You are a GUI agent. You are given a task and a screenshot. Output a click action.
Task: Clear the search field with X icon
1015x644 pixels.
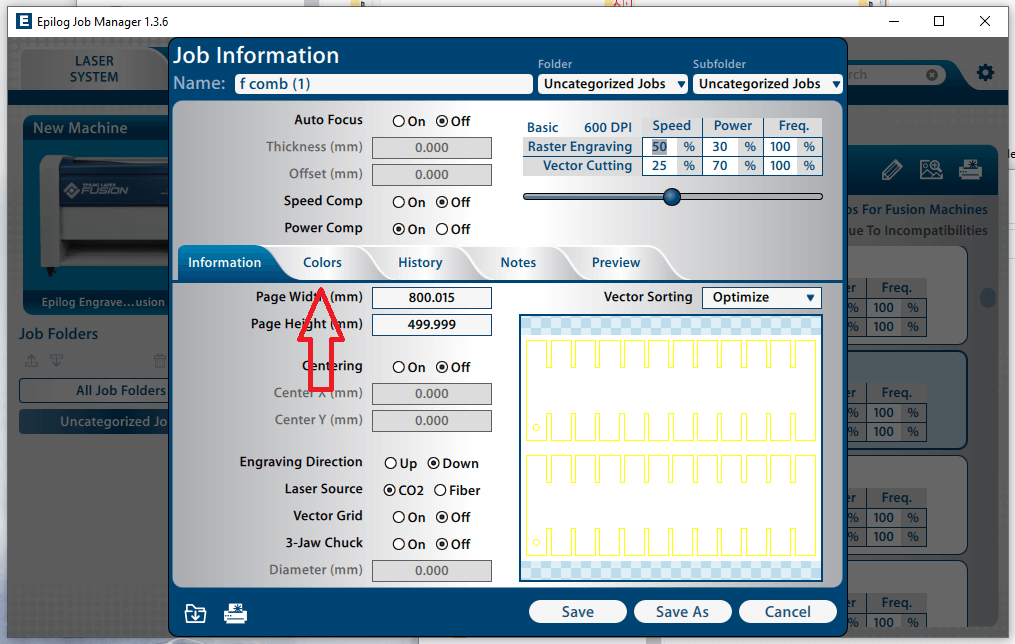(931, 75)
